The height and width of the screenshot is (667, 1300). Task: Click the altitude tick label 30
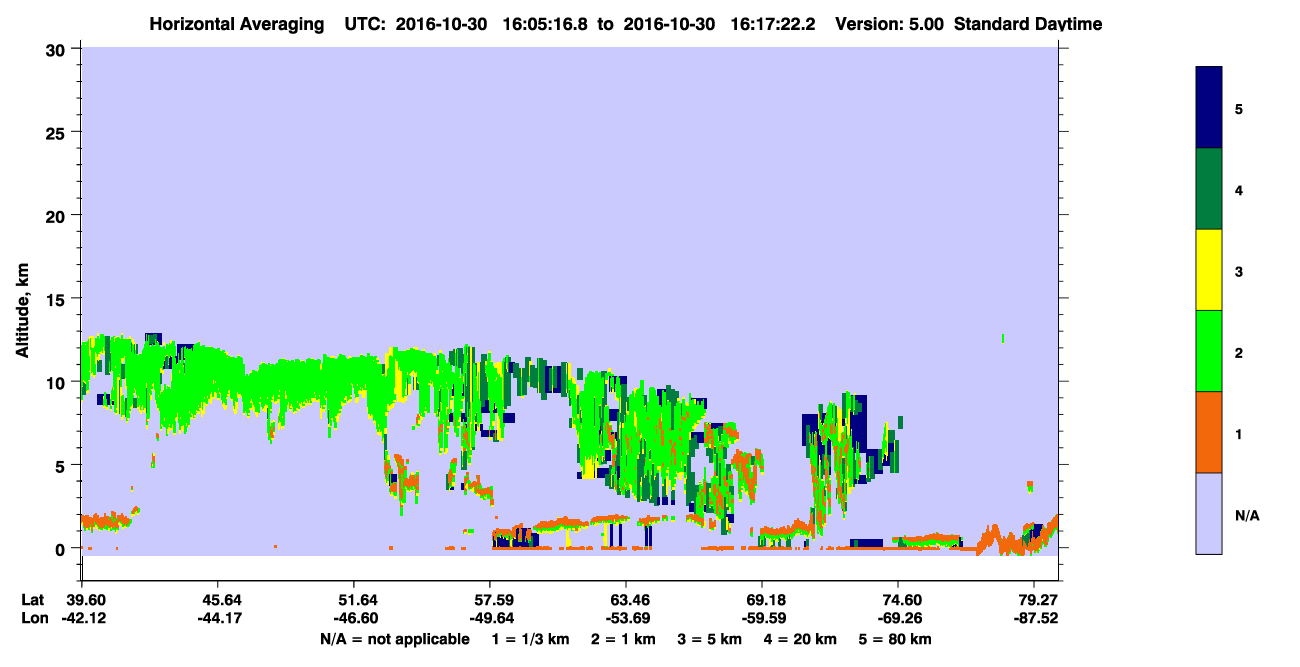pos(57,50)
